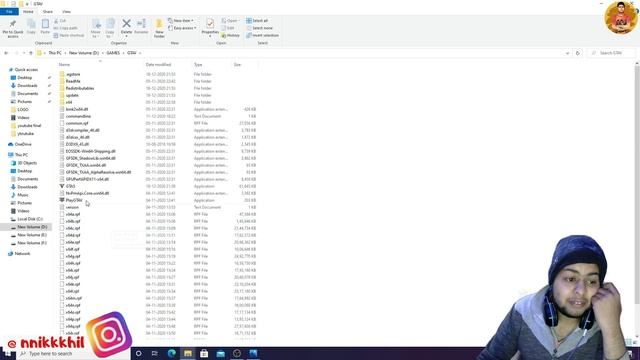Select the common.rpf file

pyautogui.click(x=77, y=123)
